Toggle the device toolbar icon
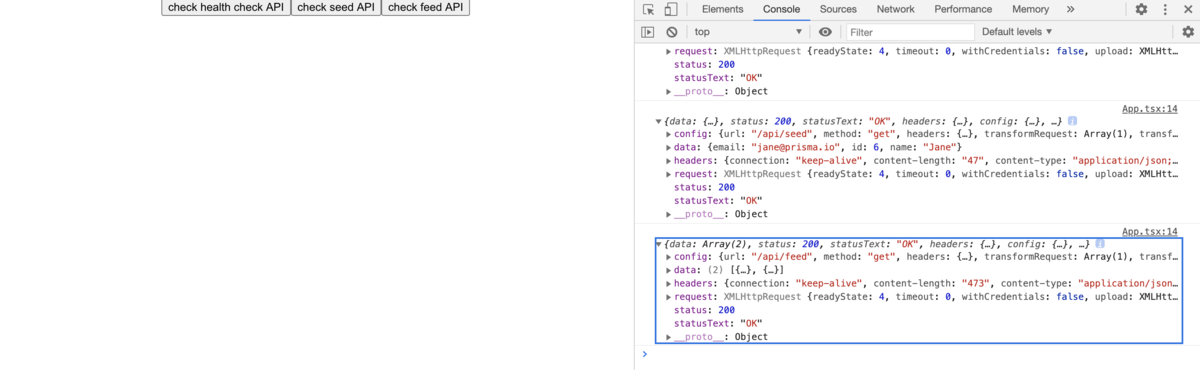1200x370 pixels. coord(670,9)
